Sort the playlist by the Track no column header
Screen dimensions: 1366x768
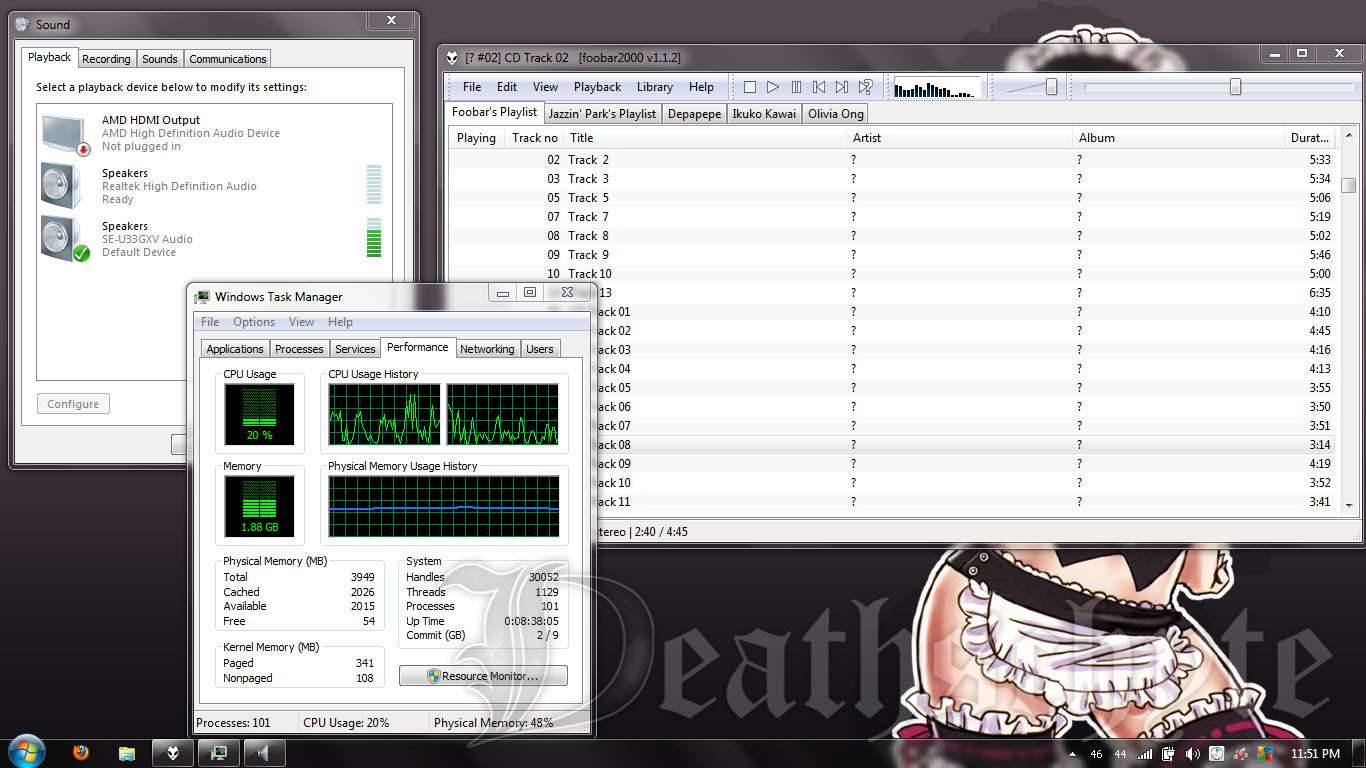(534, 138)
